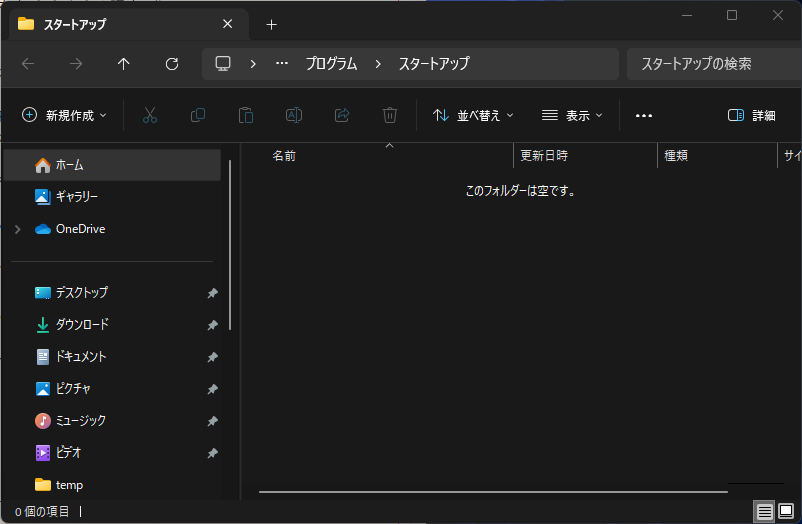Open the 表示 view dropdown
Screen dimensions: 802x524
click(572, 115)
